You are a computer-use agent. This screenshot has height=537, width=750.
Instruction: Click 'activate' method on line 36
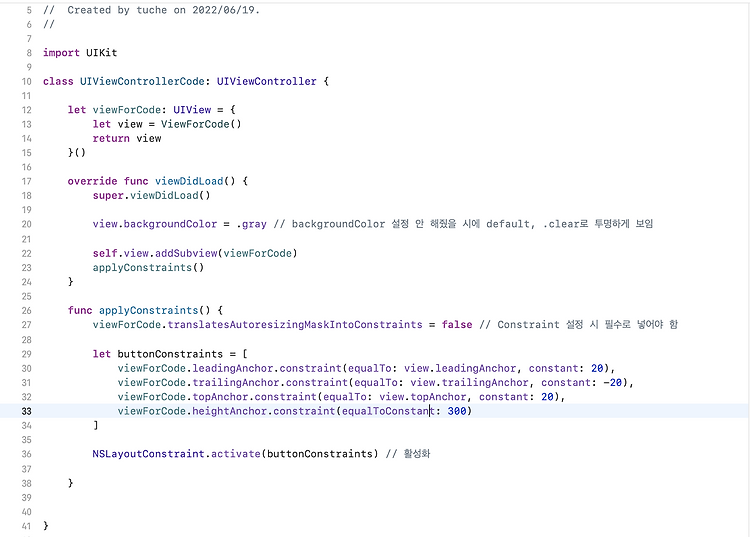point(236,454)
